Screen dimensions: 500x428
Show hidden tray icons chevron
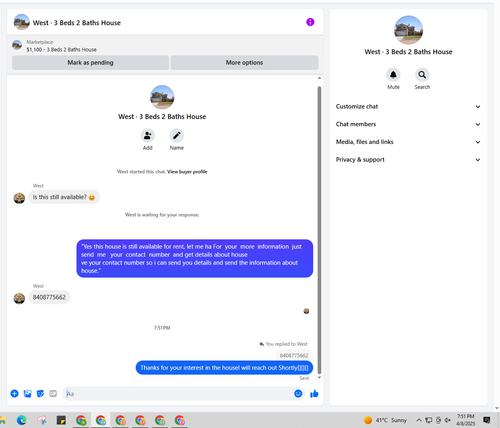coord(419,420)
